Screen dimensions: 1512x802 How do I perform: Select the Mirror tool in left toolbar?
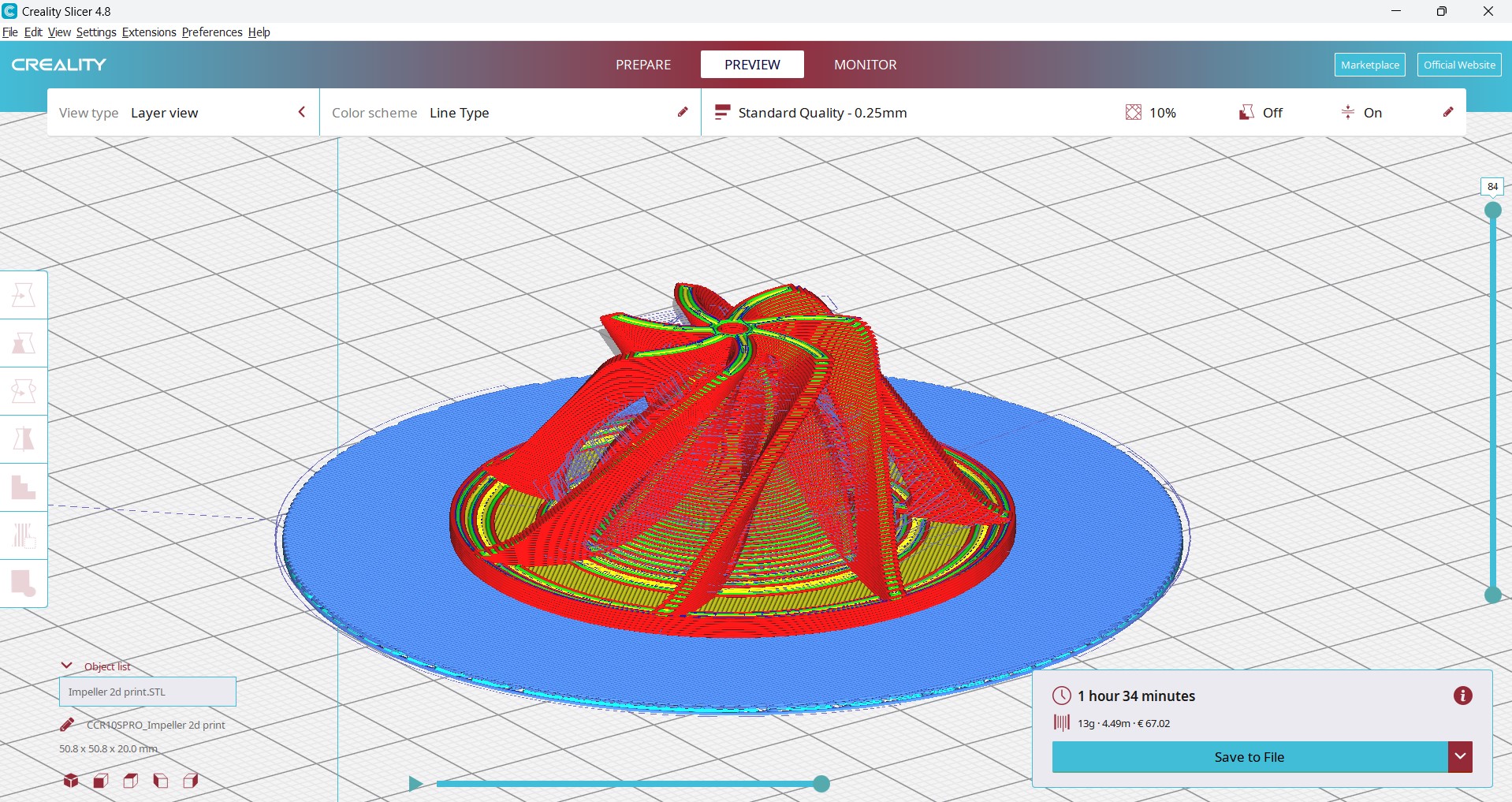pos(24,439)
